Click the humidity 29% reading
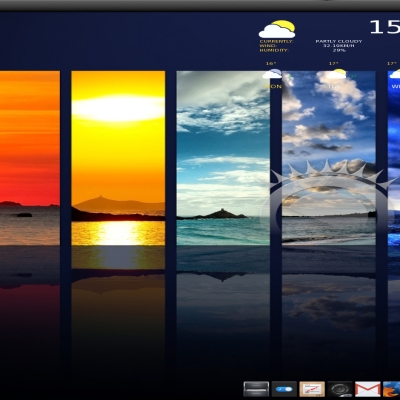Screen dimensions: 400x400 339,50
